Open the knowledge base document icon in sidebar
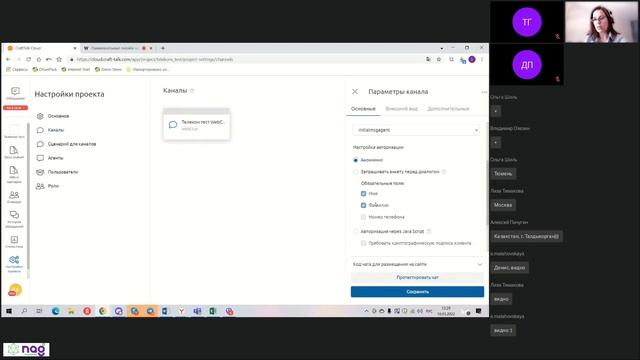Screen dimensions: 640x360 pyautogui.click(x=14, y=152)
